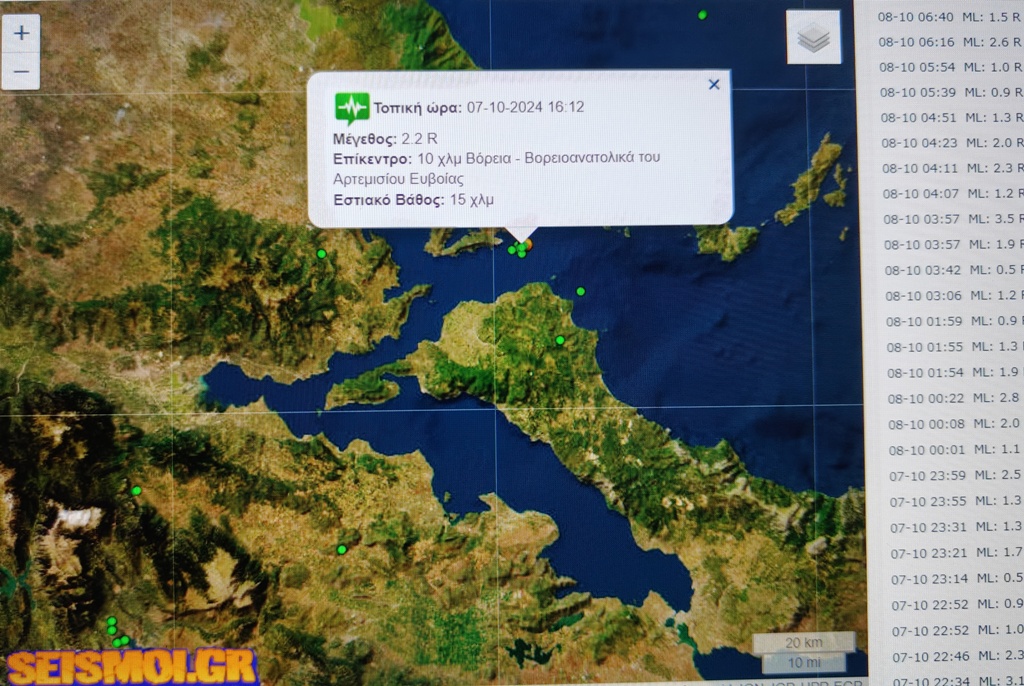The image size is (1024, 686).
Task: Close the earthquake info popup
Action: 714,85
